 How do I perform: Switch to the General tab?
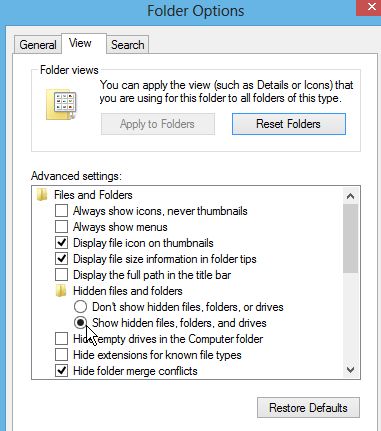38,45
